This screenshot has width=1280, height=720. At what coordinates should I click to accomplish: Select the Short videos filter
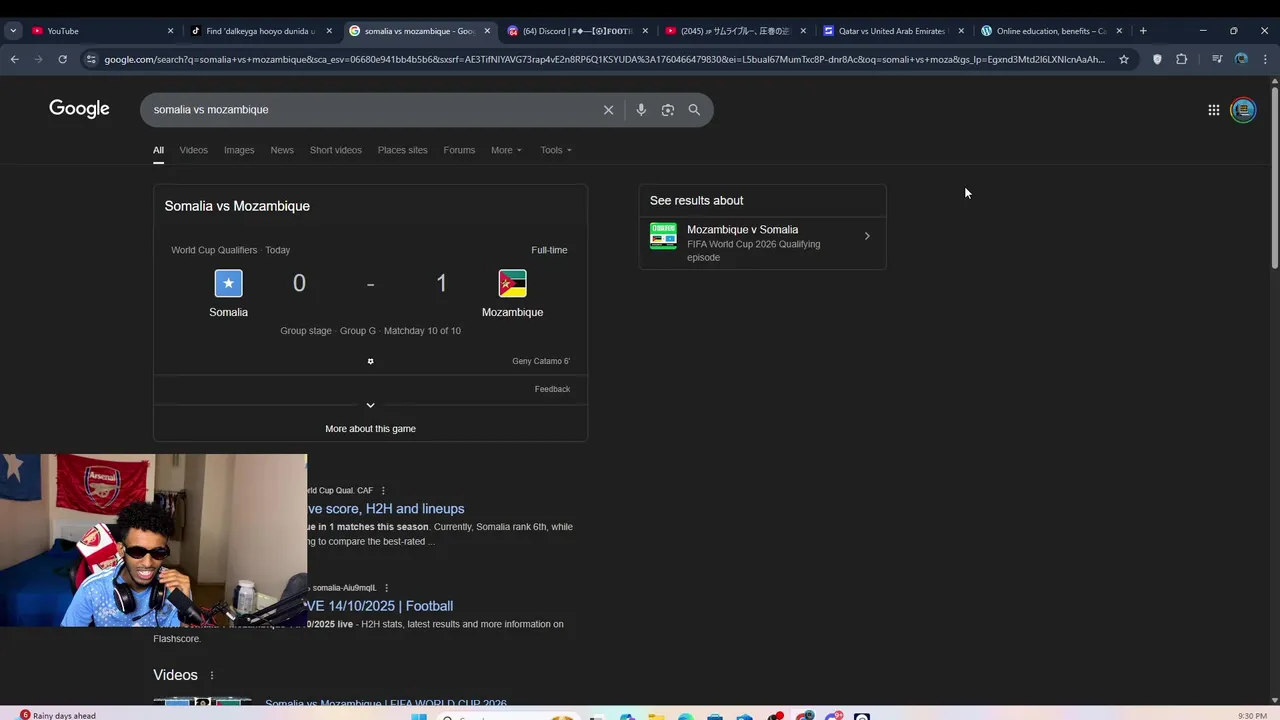pos(336,150)
